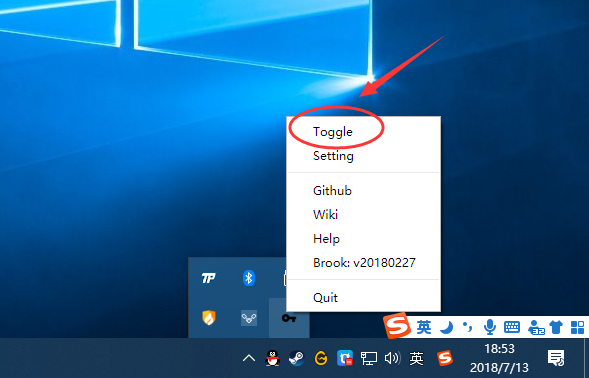This screenshot has width=589, height=378.
Task: Collapse the hidden icons chevron on taskbar
Action: 249,358
